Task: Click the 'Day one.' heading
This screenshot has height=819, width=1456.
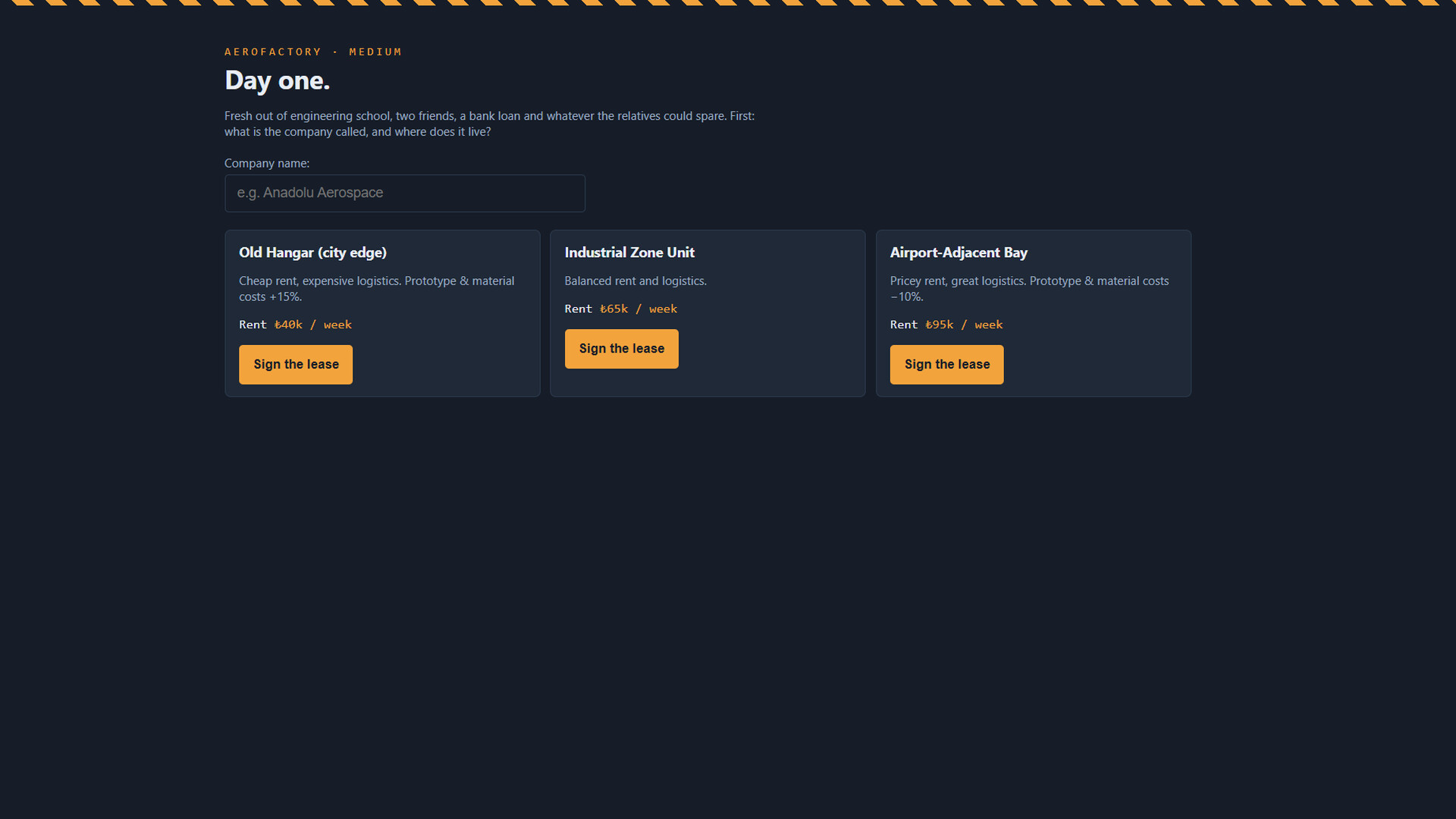Action: click(x=278, y=80)
